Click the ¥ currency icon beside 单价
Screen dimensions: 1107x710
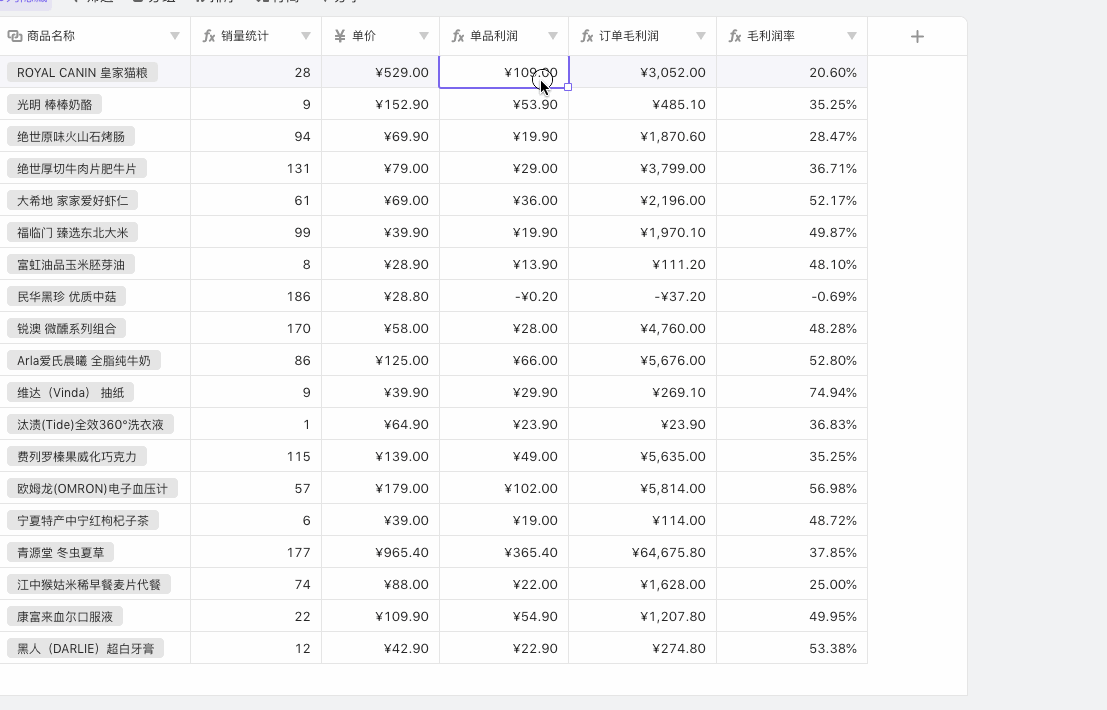click(x=340, y=36)
